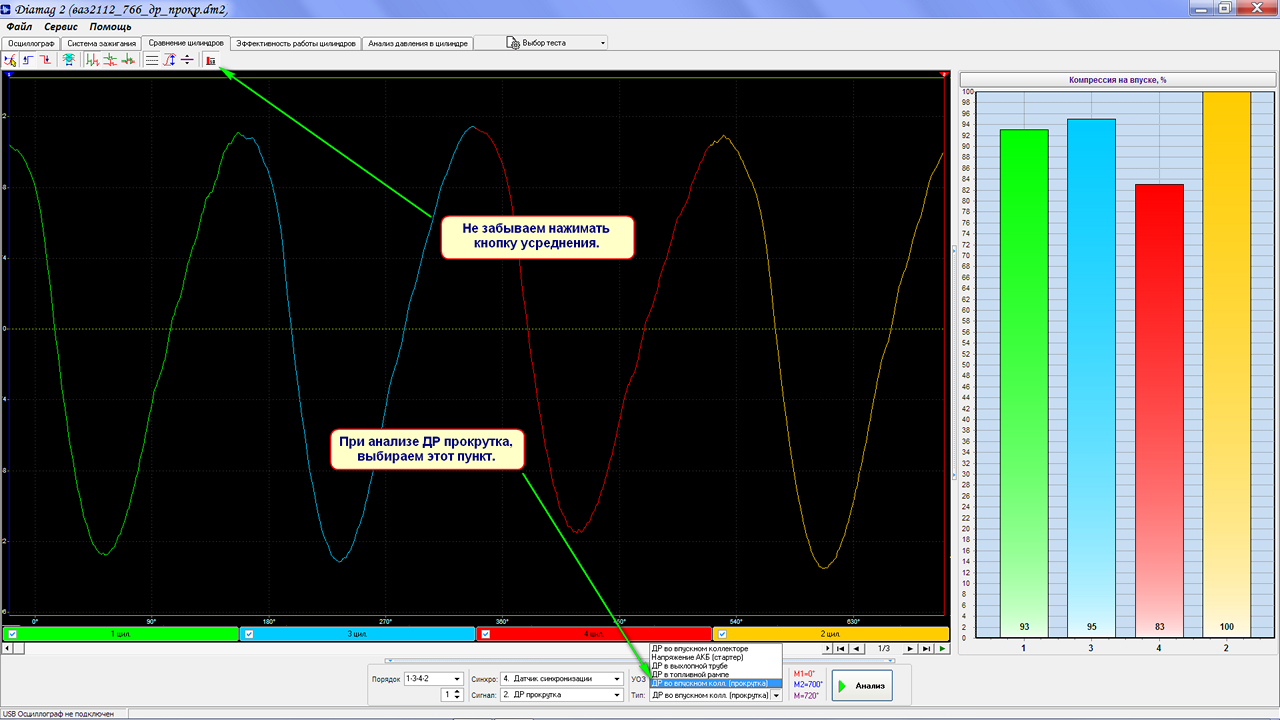Click the vertical scale arrow icon
1280x720 pixels.
point(170,60)
